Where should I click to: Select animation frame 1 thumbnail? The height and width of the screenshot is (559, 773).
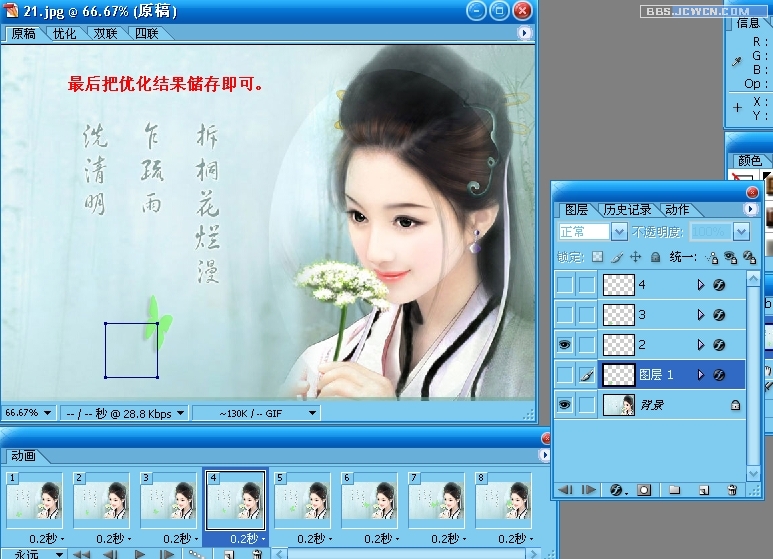coord(35,500)
